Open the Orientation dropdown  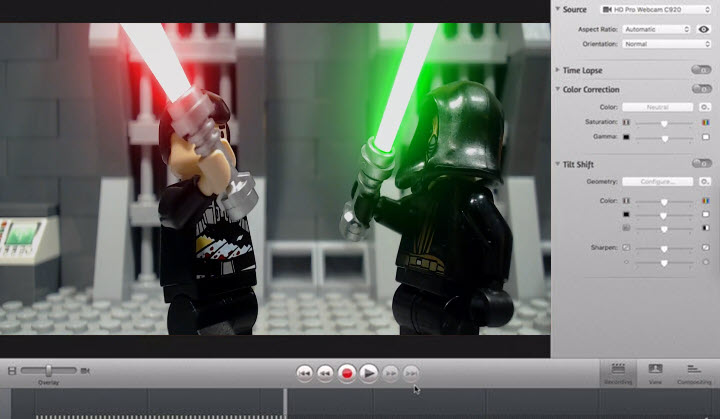point(667,44)
